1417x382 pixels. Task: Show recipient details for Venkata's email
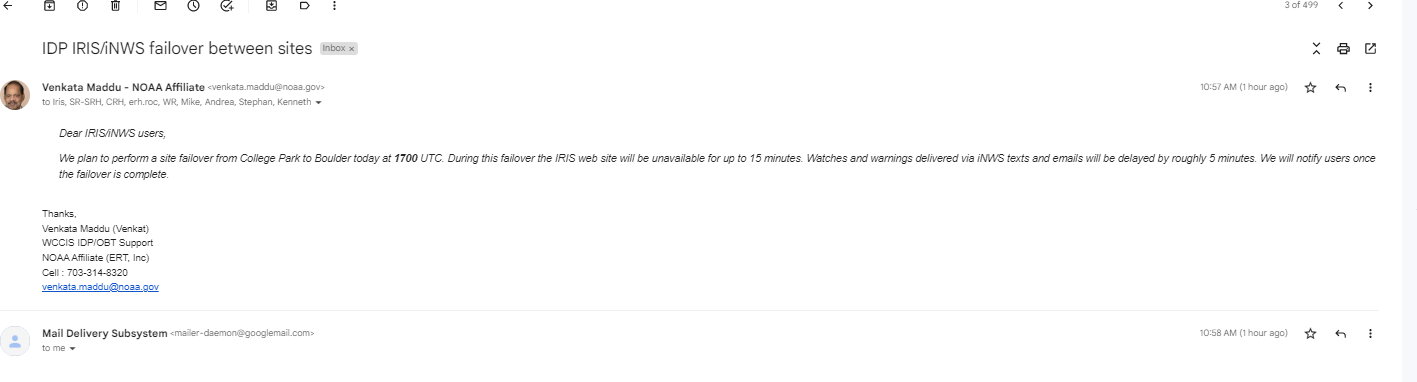[x=318, y=102]
